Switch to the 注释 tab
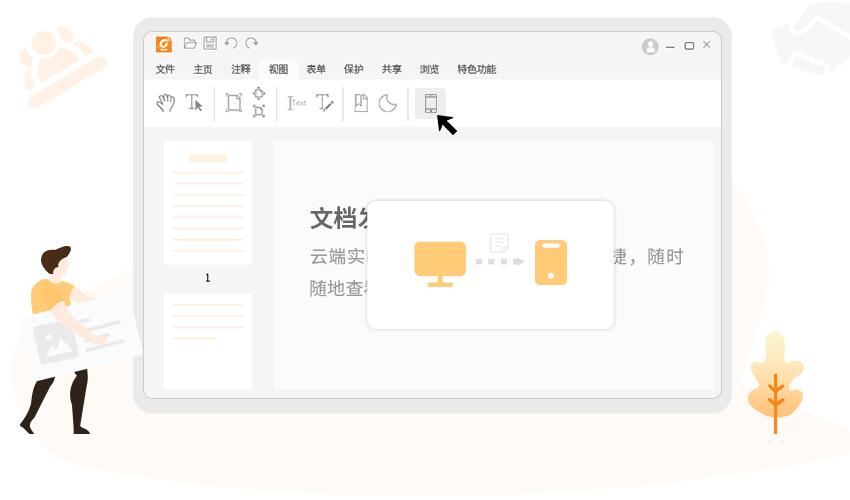850x500 pixels. point(241,69)
